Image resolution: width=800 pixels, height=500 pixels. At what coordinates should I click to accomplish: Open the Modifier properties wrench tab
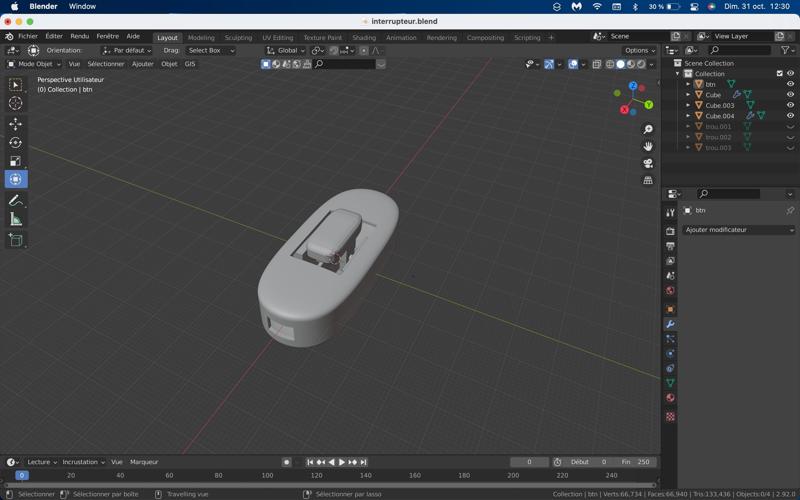tap(670, 324)
